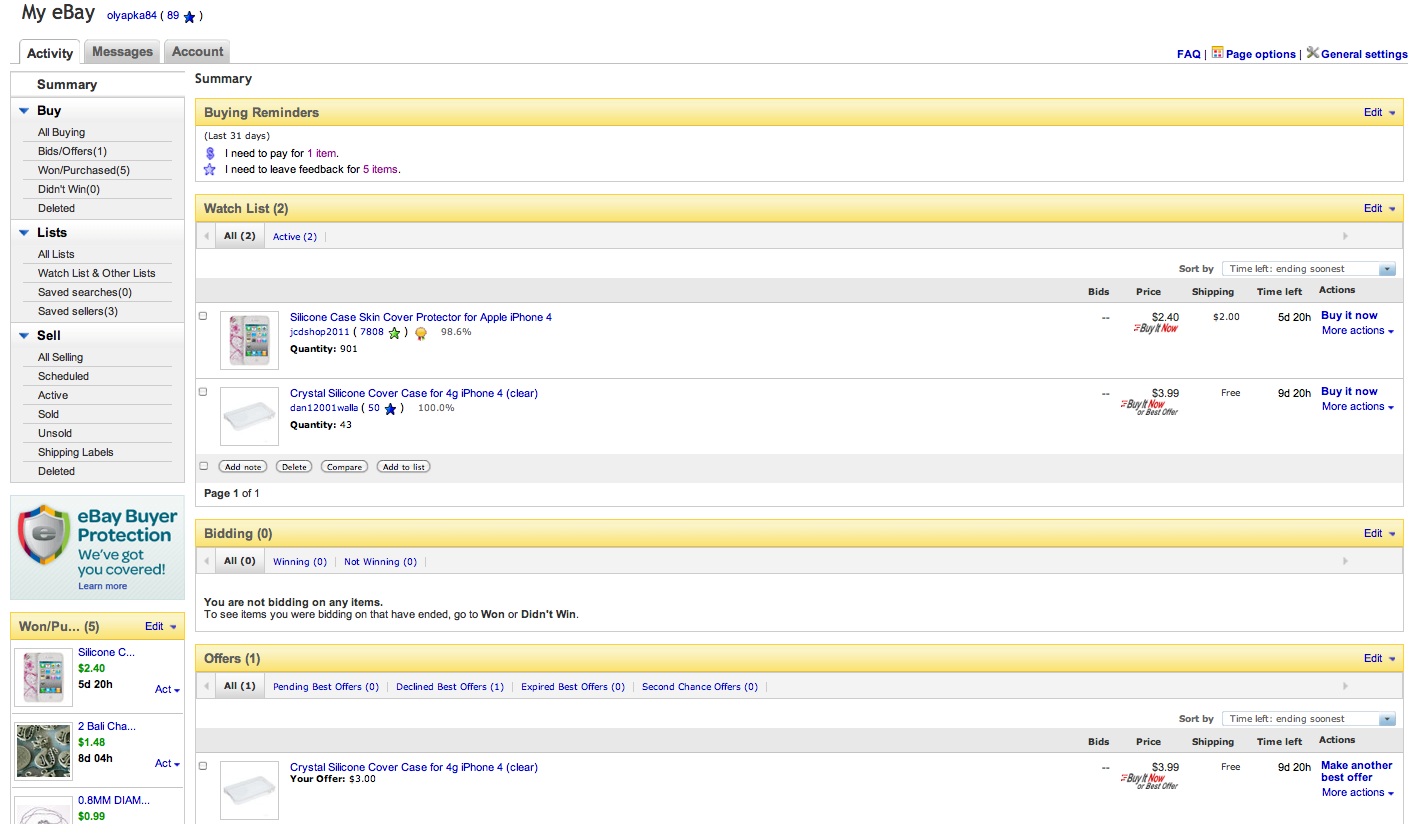Open Shipping Labels in Sell section
Image resolution: width=1420 pixels, height=824 pixels.
point(76,453)
